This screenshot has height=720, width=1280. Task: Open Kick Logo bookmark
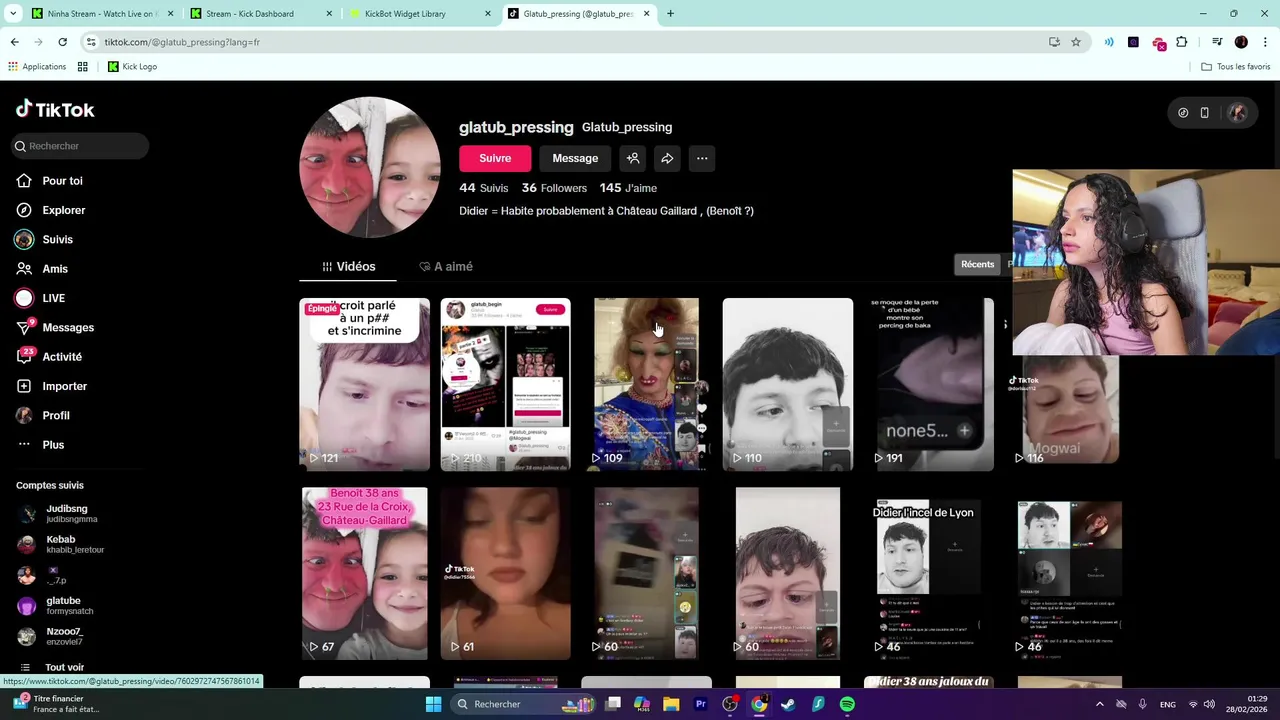pyautogui.click(x=132, y=66)
